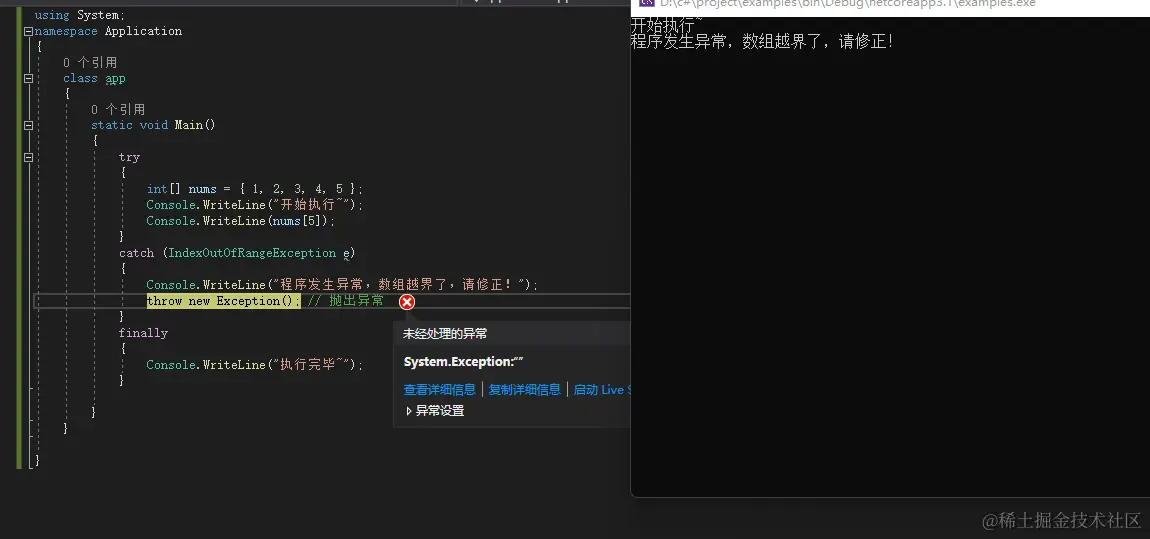1150x539 pixels.
Task: Click the 复制详细信息 link
Action: click(524, 389)
